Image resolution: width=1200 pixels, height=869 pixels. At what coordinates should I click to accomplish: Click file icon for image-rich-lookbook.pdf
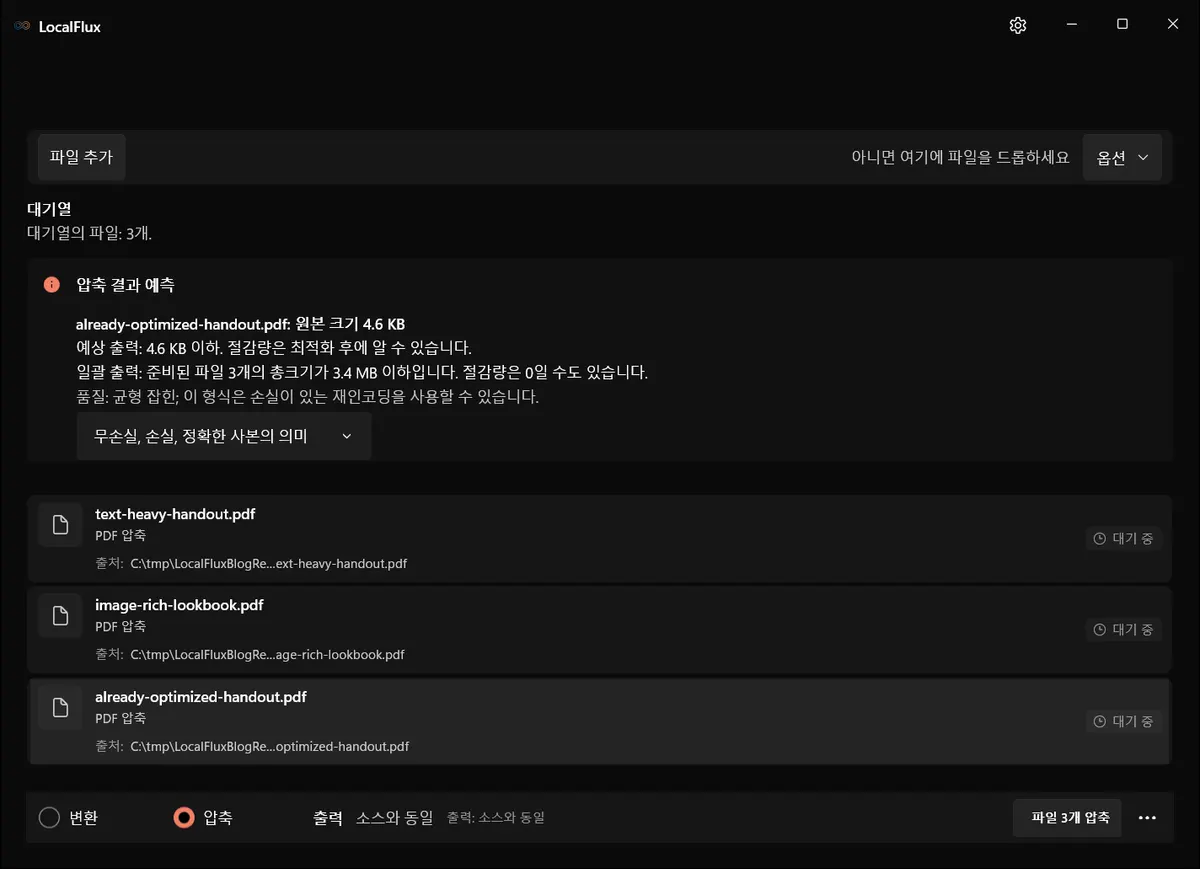60,616
